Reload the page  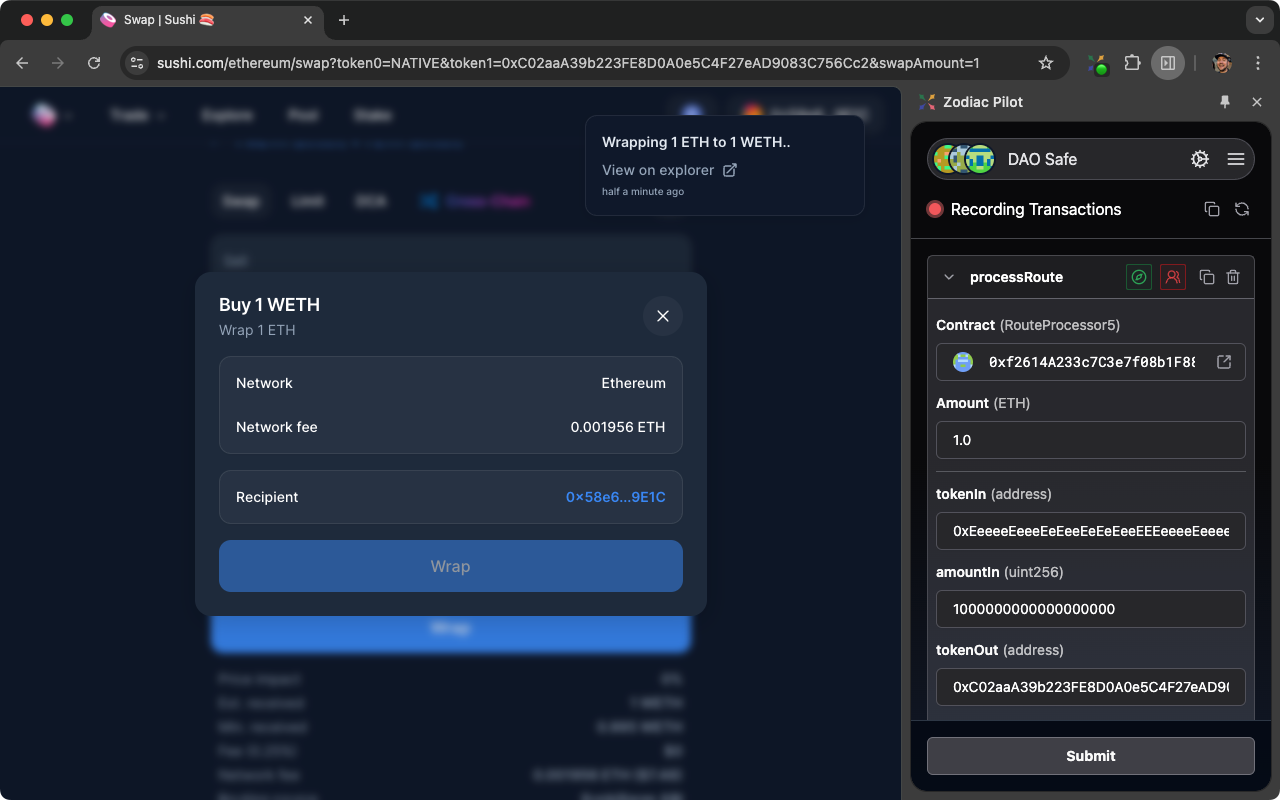click(94, 63)
